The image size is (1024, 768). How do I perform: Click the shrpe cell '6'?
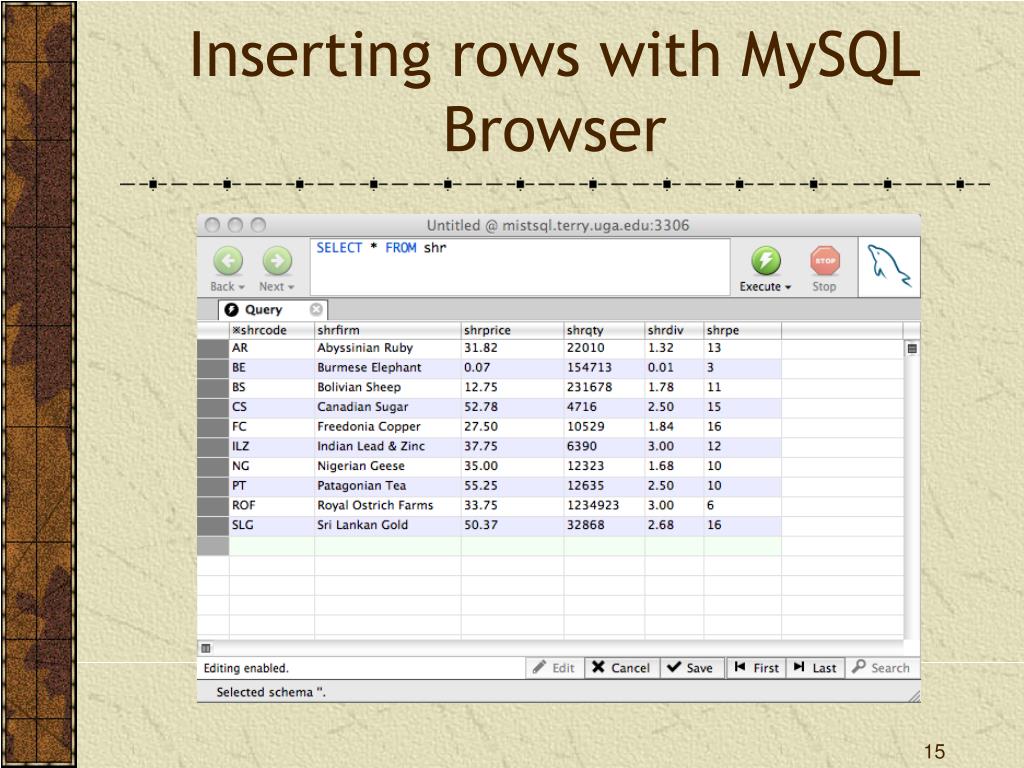[743, 505]
